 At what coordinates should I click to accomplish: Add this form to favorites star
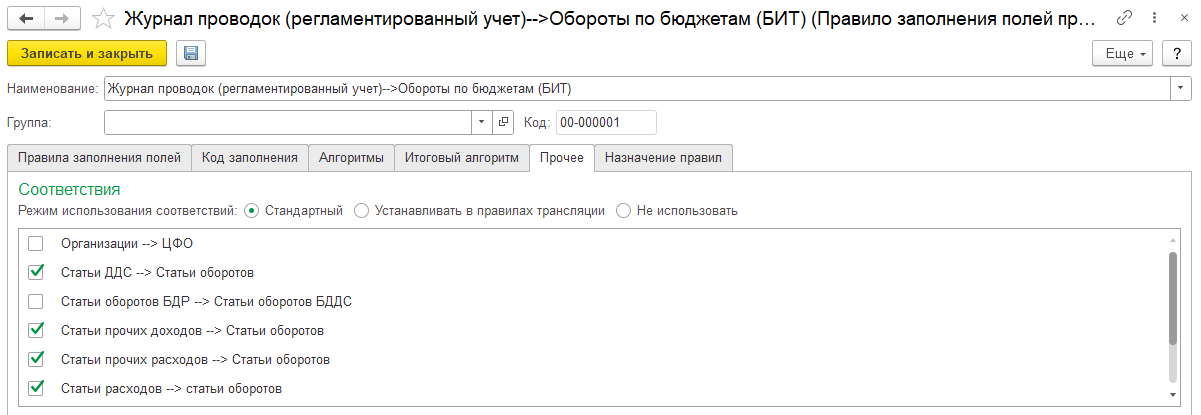[102, 18]
